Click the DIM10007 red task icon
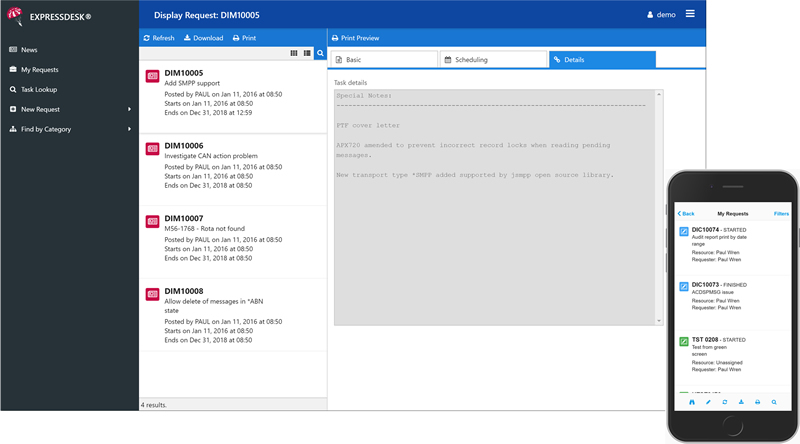 (x=153, y=221)
